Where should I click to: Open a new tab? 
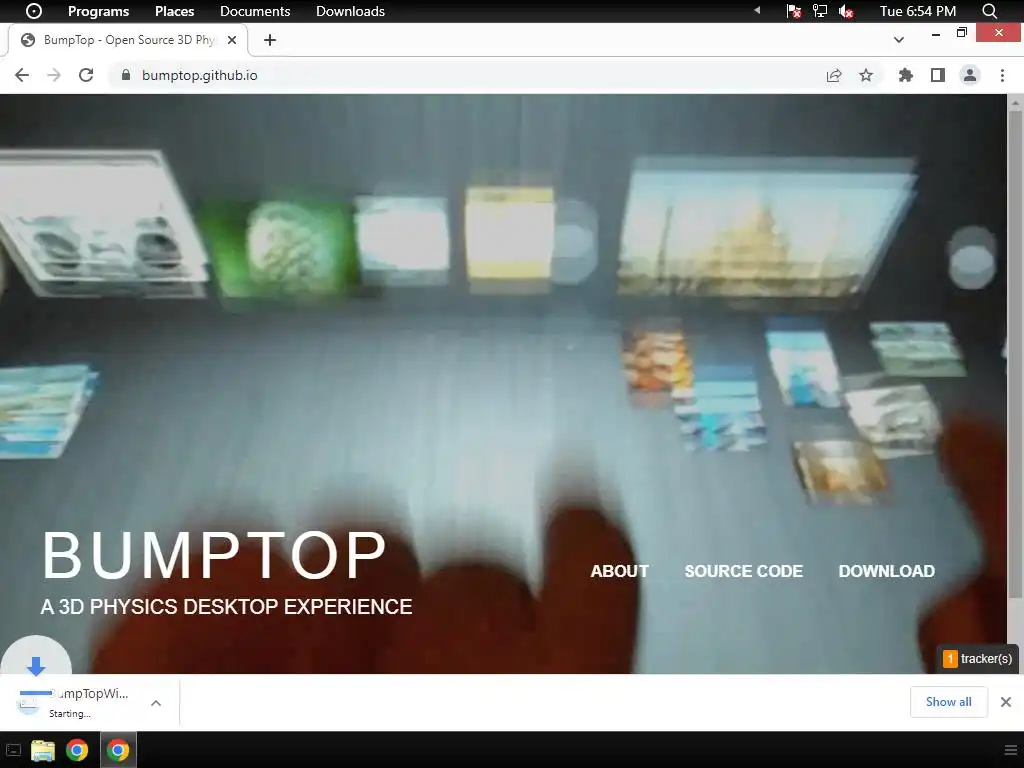click(x=270, y=40)
